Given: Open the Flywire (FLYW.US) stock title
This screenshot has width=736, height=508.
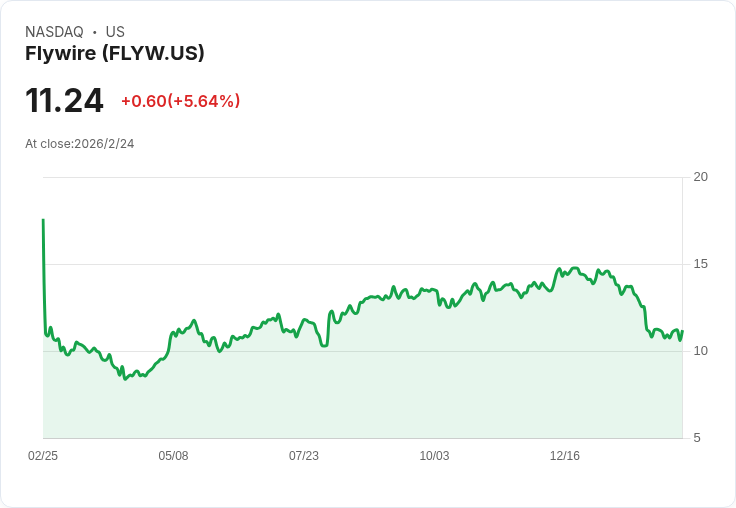Looking at the screenshot, I should tap(115, 53).
